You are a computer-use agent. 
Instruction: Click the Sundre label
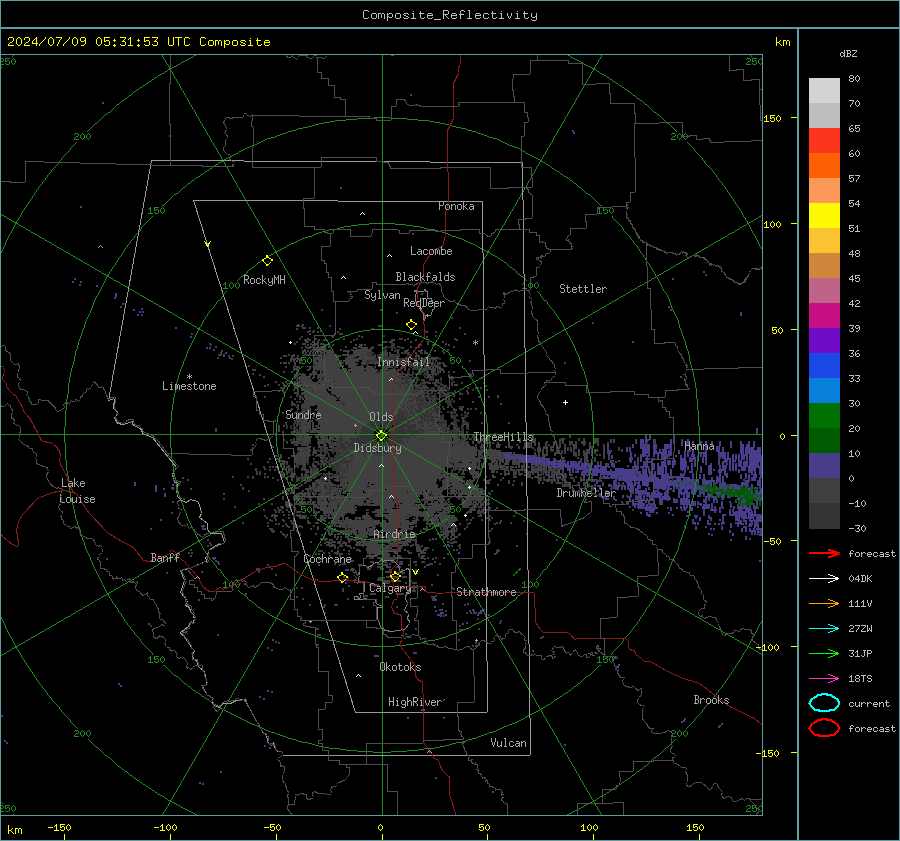click(x=303, y=414)
